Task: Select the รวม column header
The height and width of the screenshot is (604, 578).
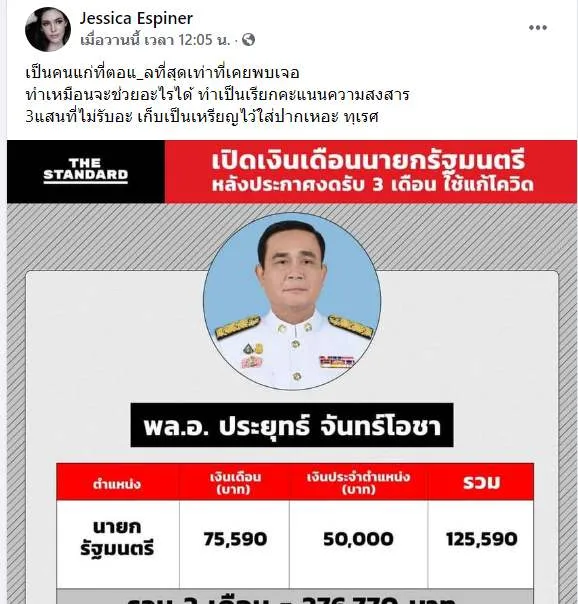Action: click(x=481, y=482)
